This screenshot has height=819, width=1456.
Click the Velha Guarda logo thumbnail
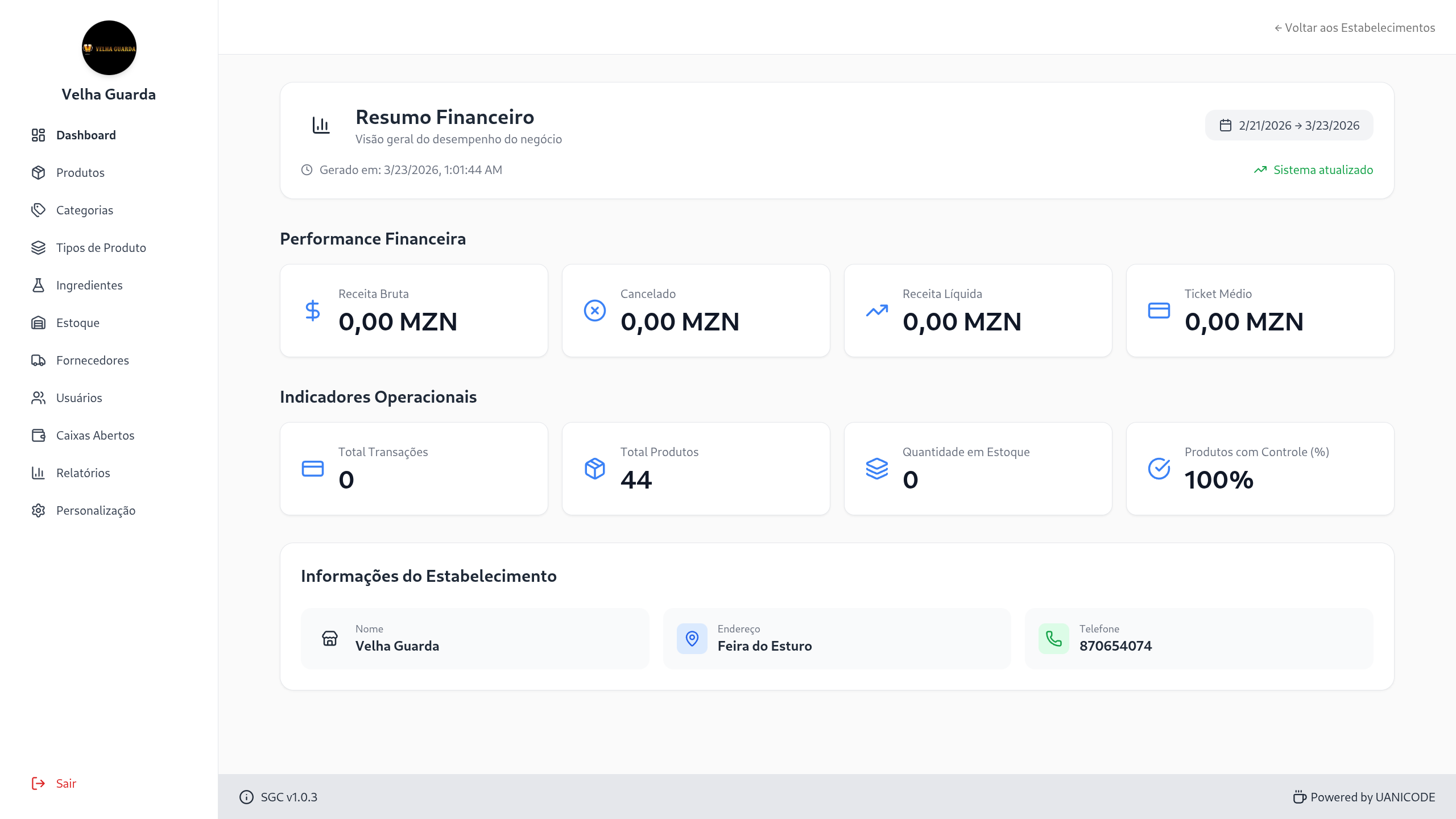coord(109,48)
